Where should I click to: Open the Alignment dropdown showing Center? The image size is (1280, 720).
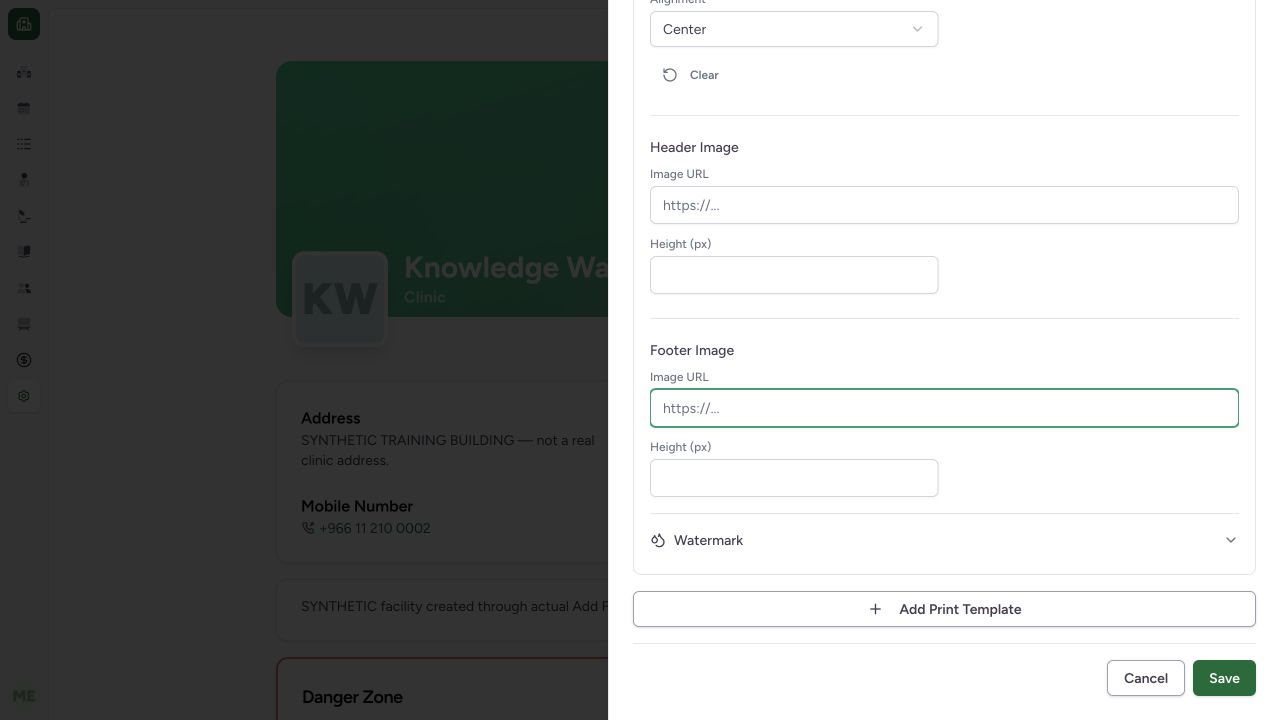click(794, 29)
